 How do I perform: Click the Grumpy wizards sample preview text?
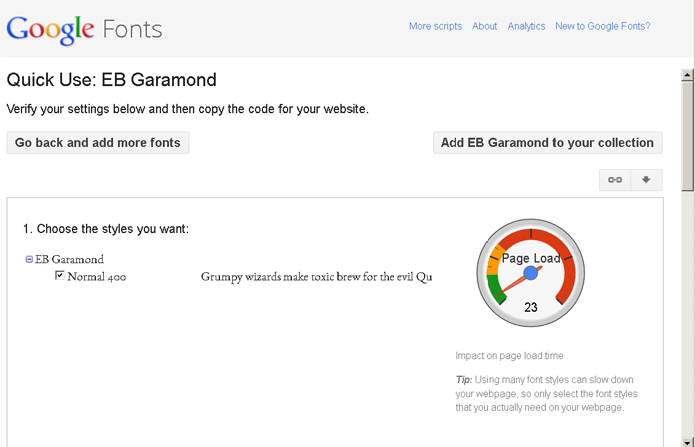[316, 277]
